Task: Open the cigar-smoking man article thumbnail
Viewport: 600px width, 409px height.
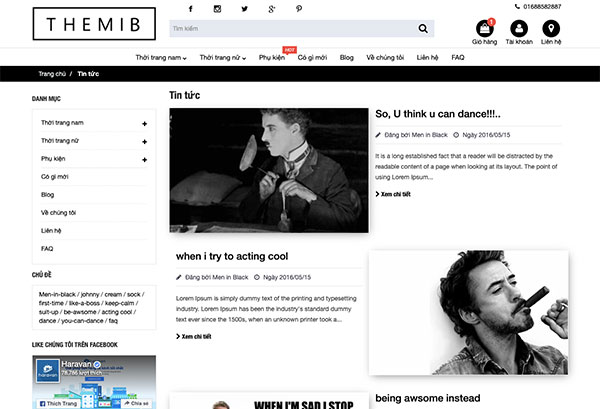Action: (468, 313)
